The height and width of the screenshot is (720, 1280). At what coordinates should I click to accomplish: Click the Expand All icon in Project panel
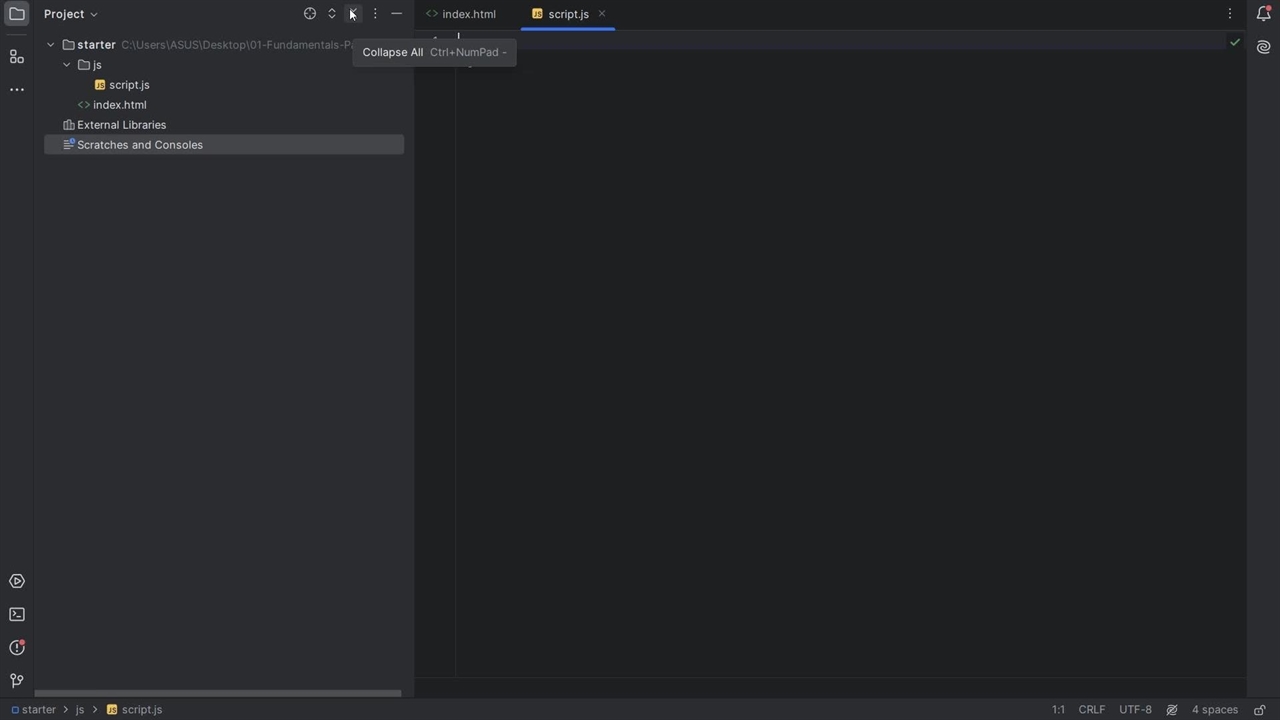tap(332, 14)
